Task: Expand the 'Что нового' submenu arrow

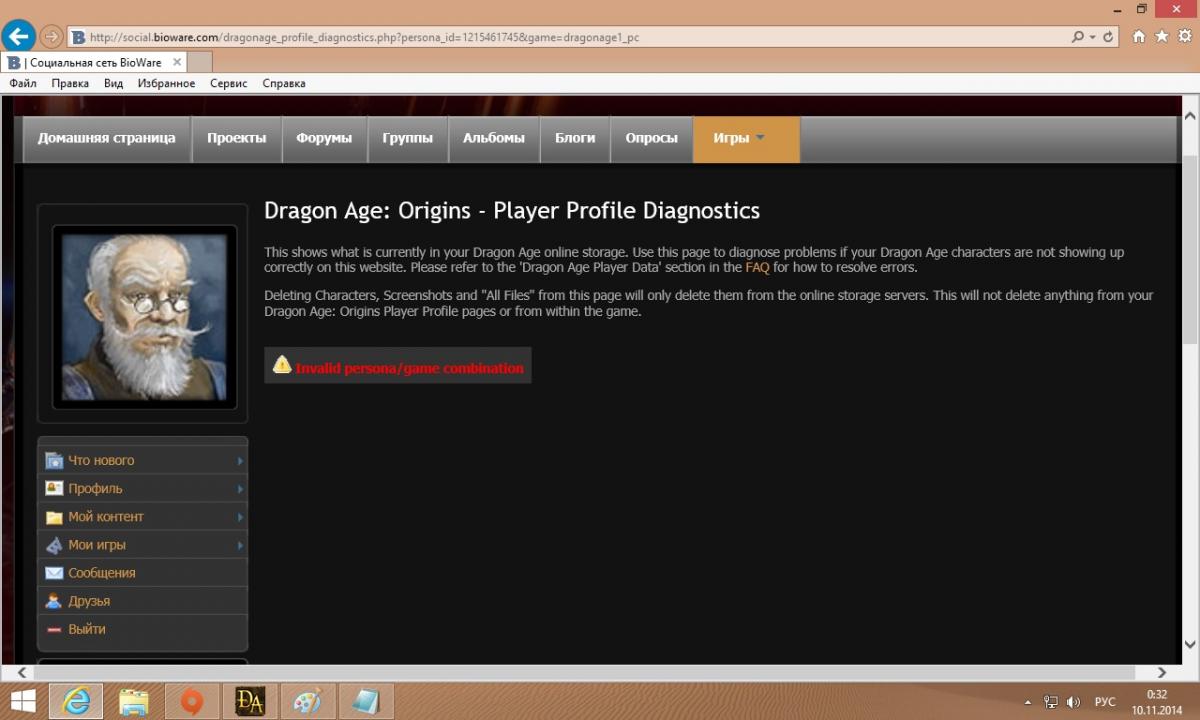Action: 240,461
